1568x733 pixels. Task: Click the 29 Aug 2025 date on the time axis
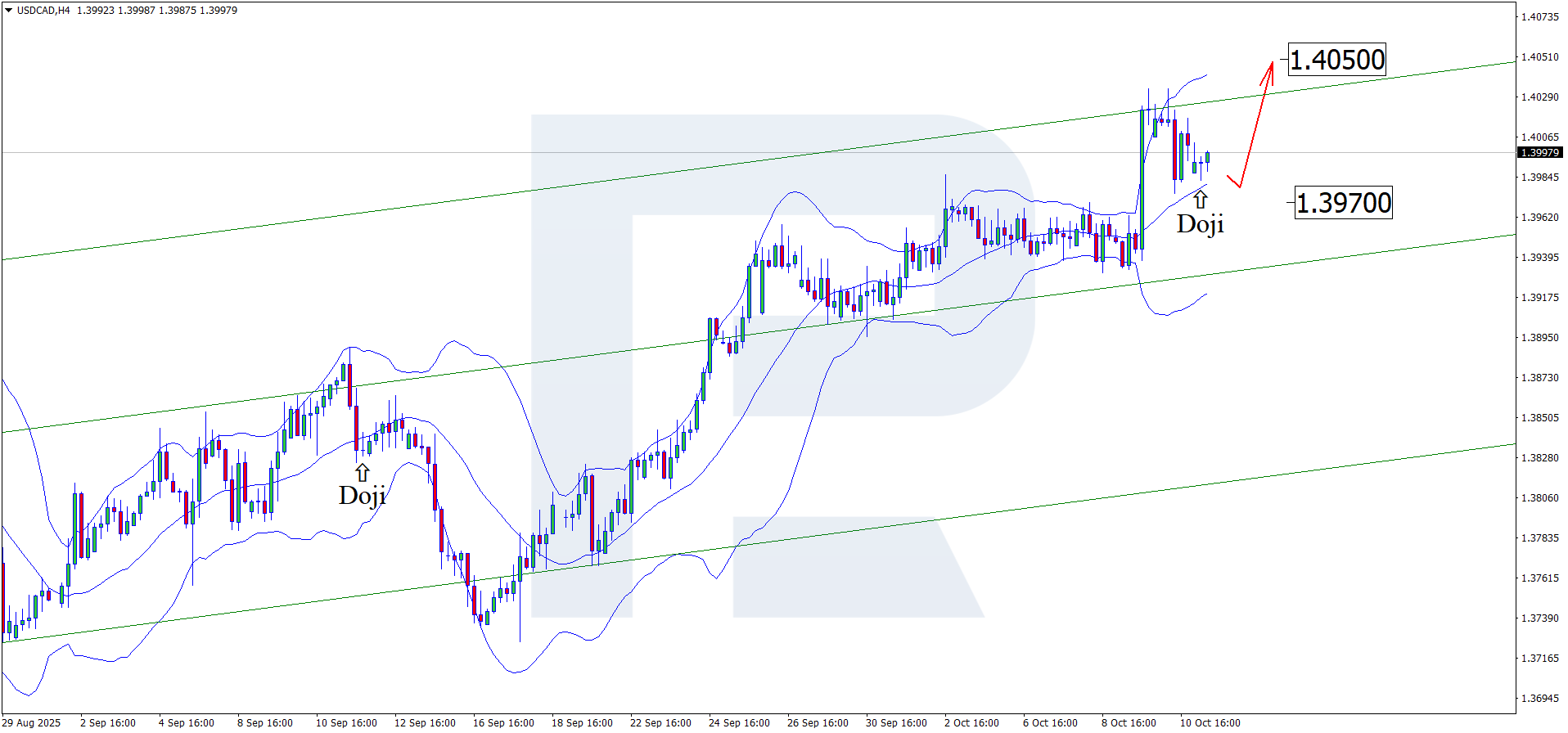coord(33,722)
